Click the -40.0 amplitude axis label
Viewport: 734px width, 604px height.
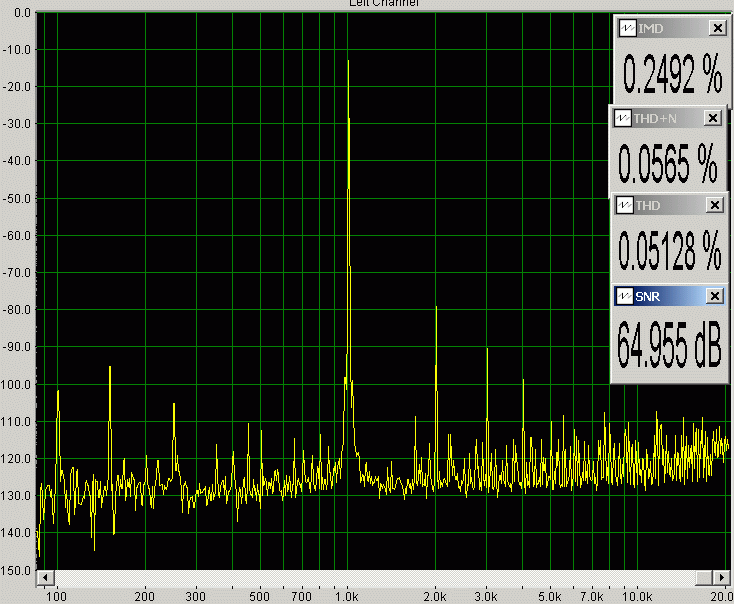(17, 161)
